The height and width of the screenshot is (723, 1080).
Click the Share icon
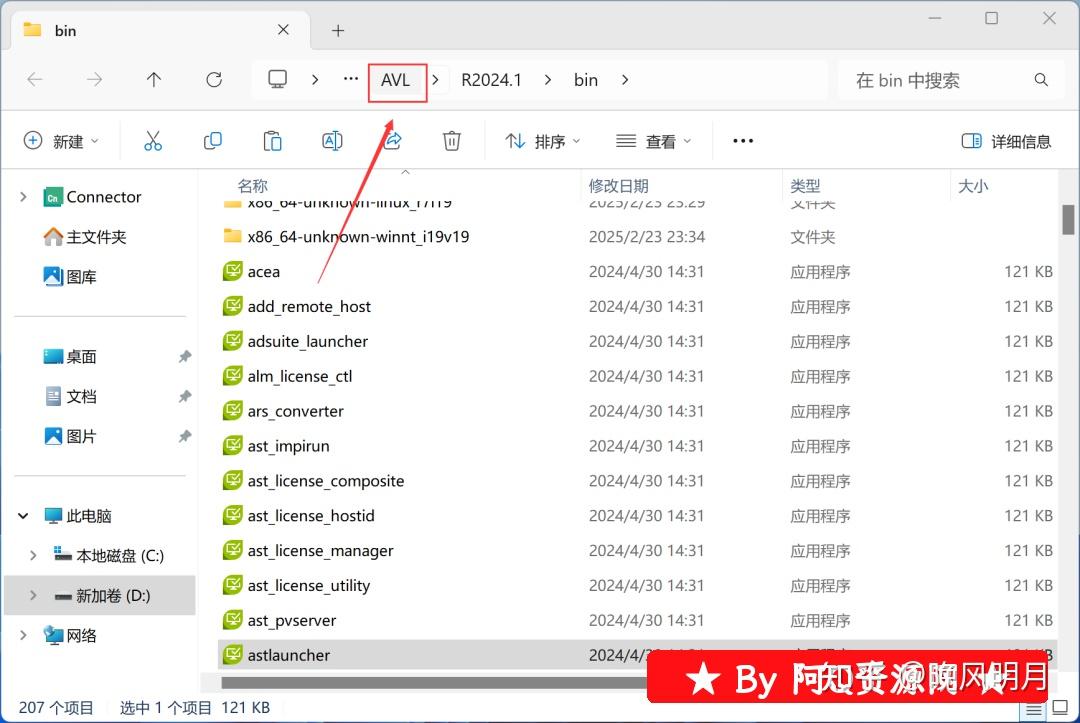(x=392, y=140)
